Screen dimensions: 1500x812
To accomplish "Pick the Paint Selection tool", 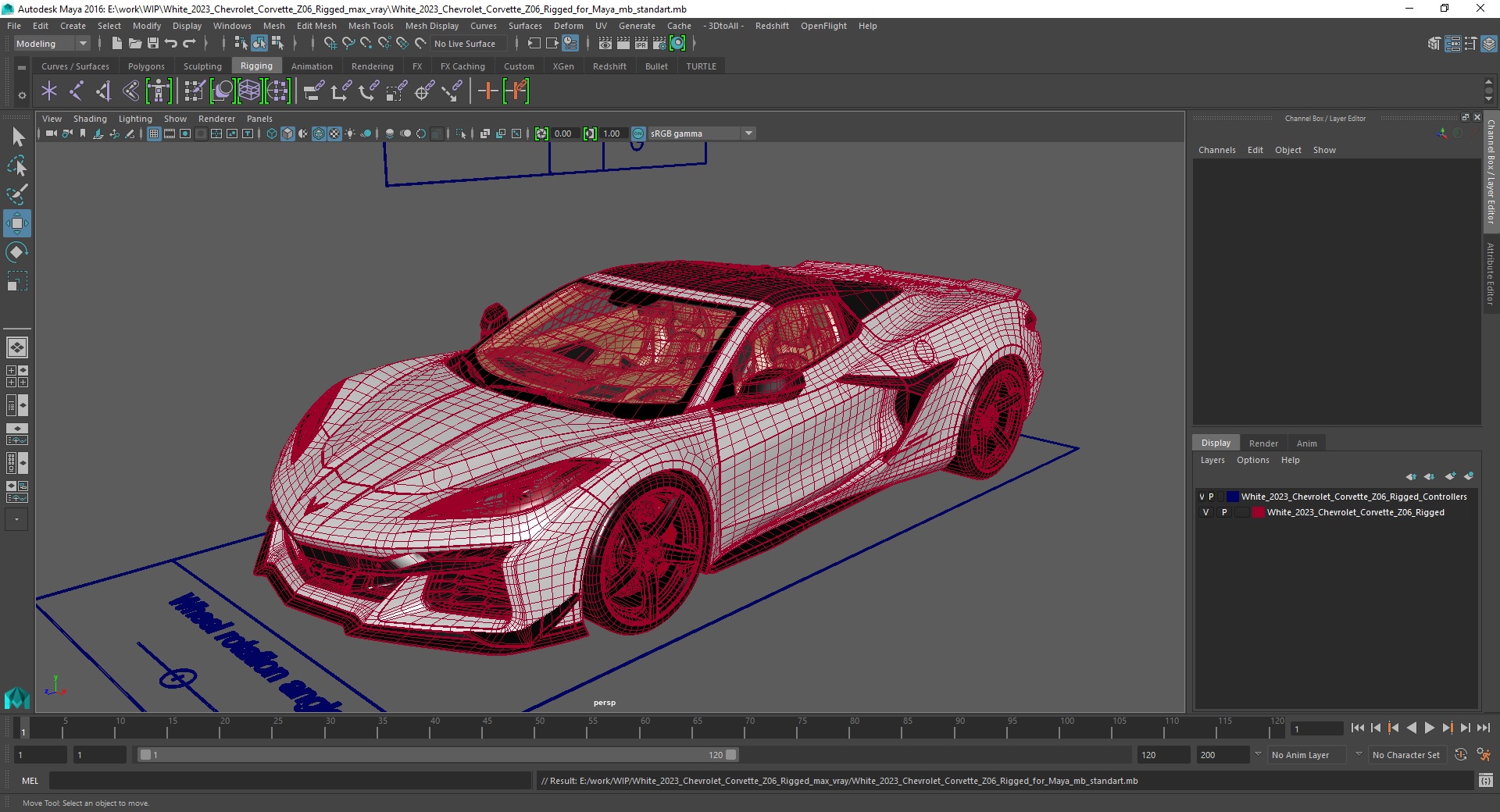I will point(17,194).
